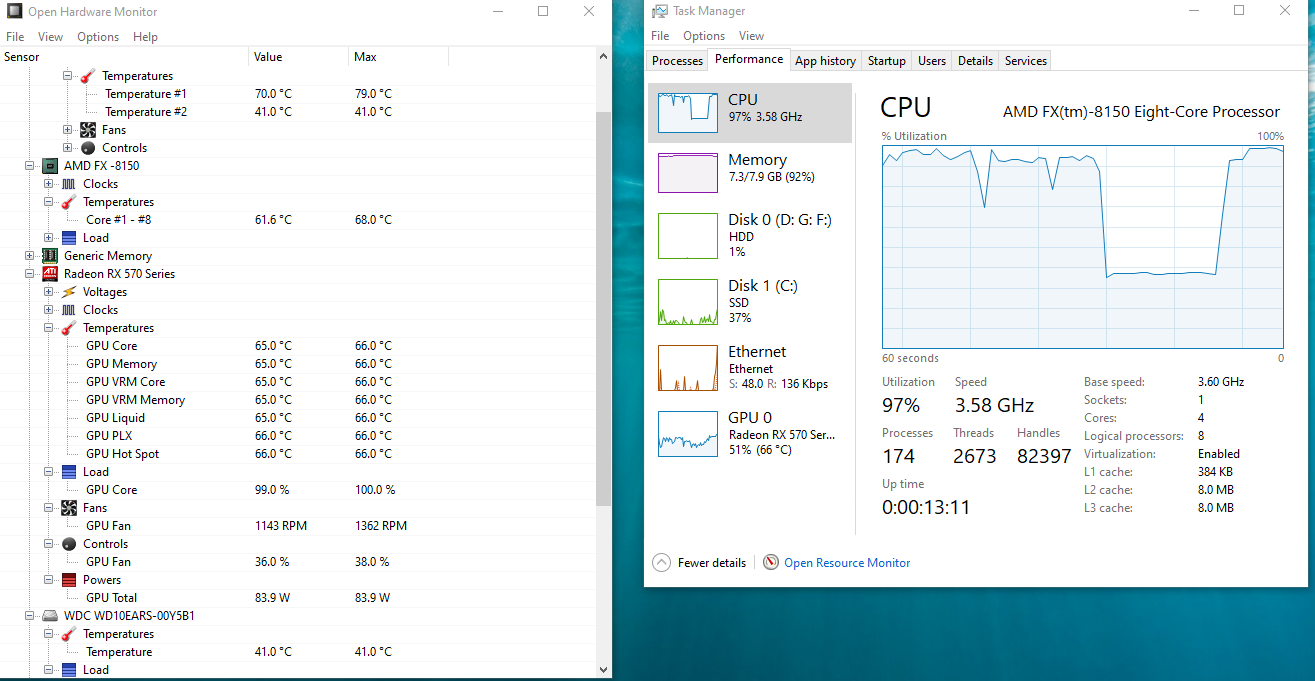This screenshot has height=681, width=1315.
Task: Switch to the Startup tab
Action: click(886, 61)
